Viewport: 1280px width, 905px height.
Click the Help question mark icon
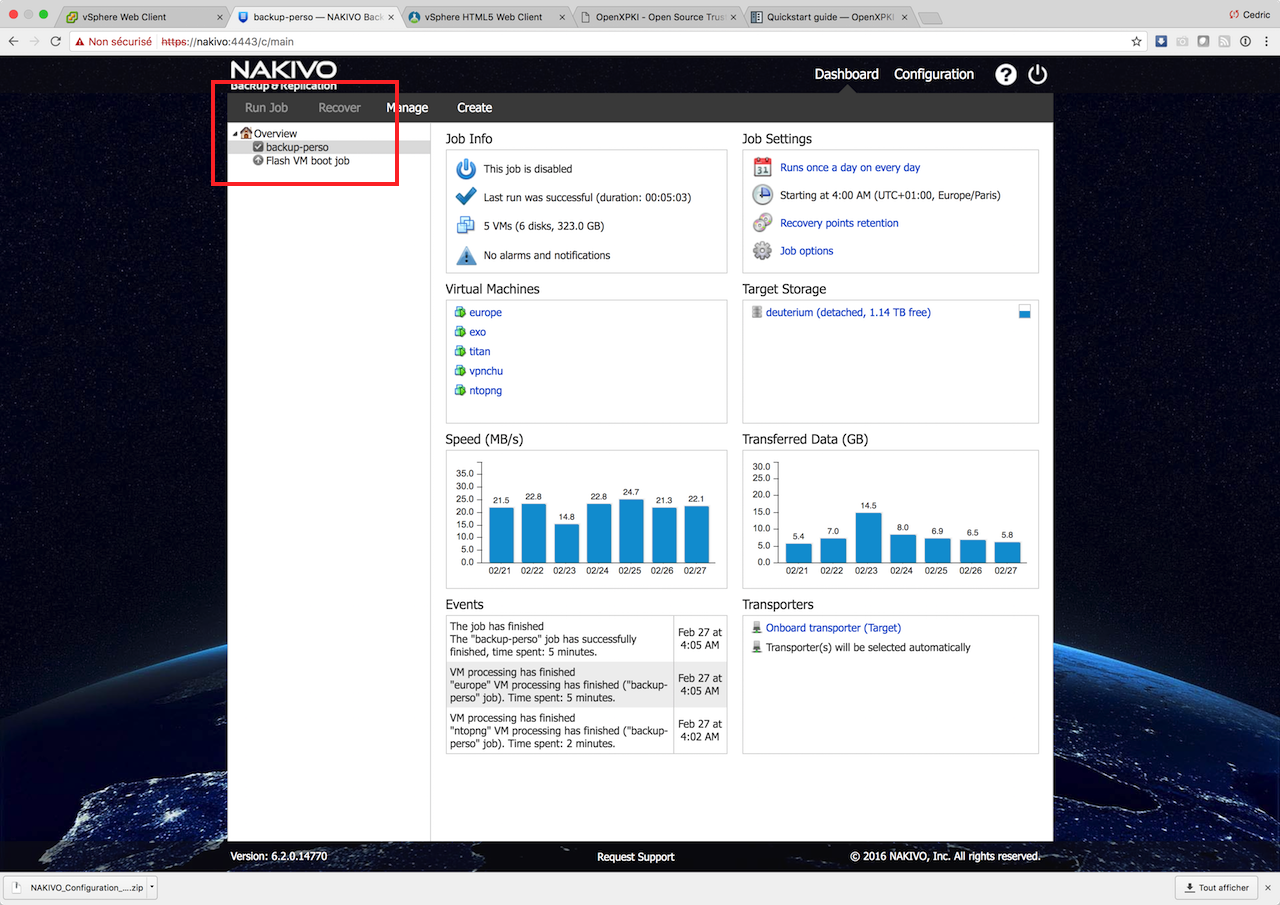(x=1005, y=75)
